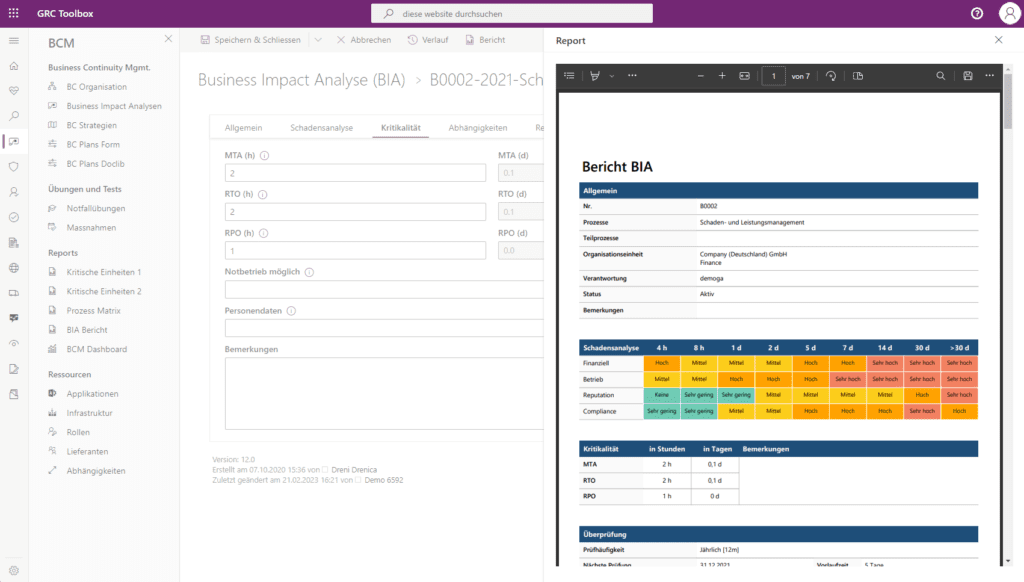Screen dimensions: 1024x582
Task: Open BCM Dashboard
Action: click(x=97, y=349)
